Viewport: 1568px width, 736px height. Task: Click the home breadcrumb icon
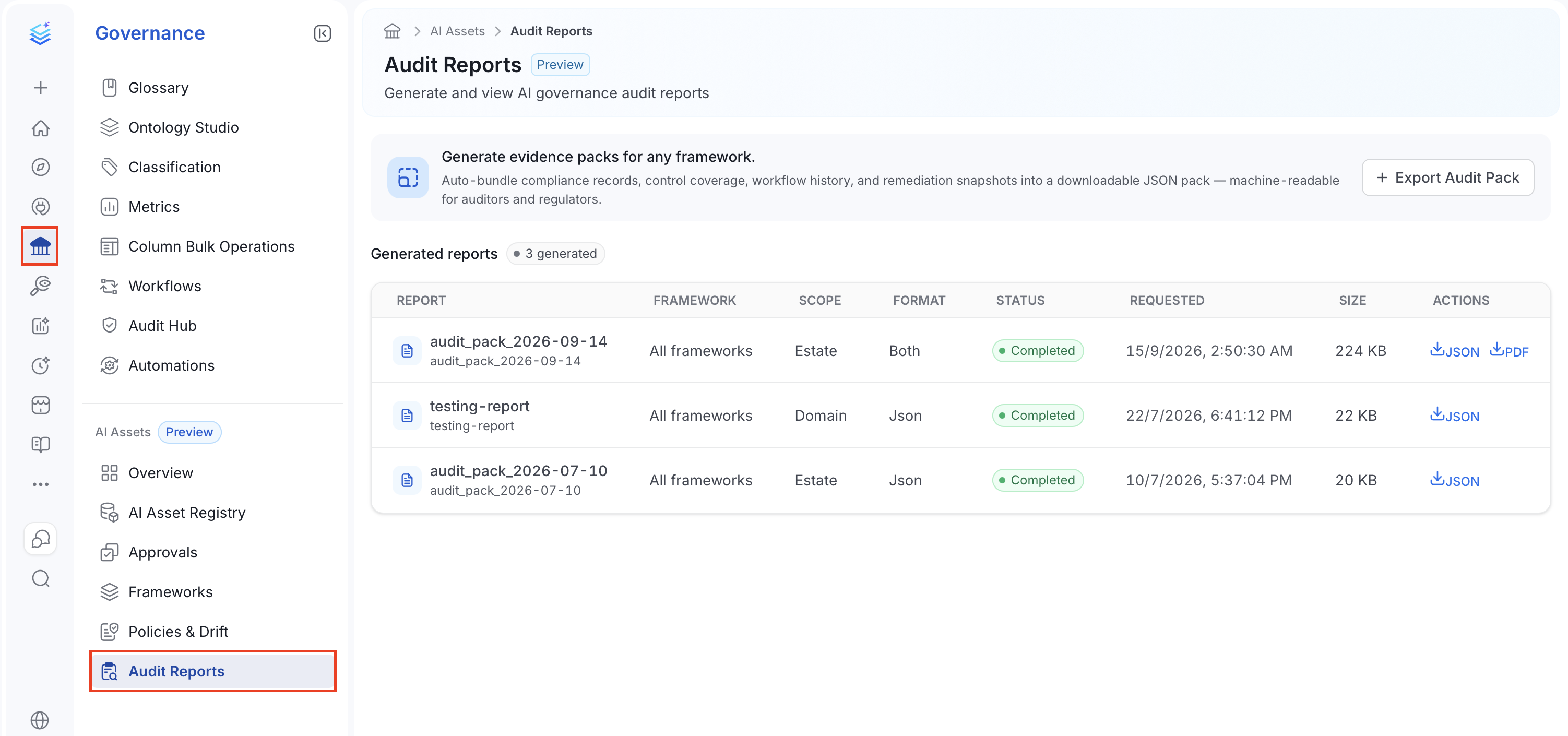[x=392, y=31]
